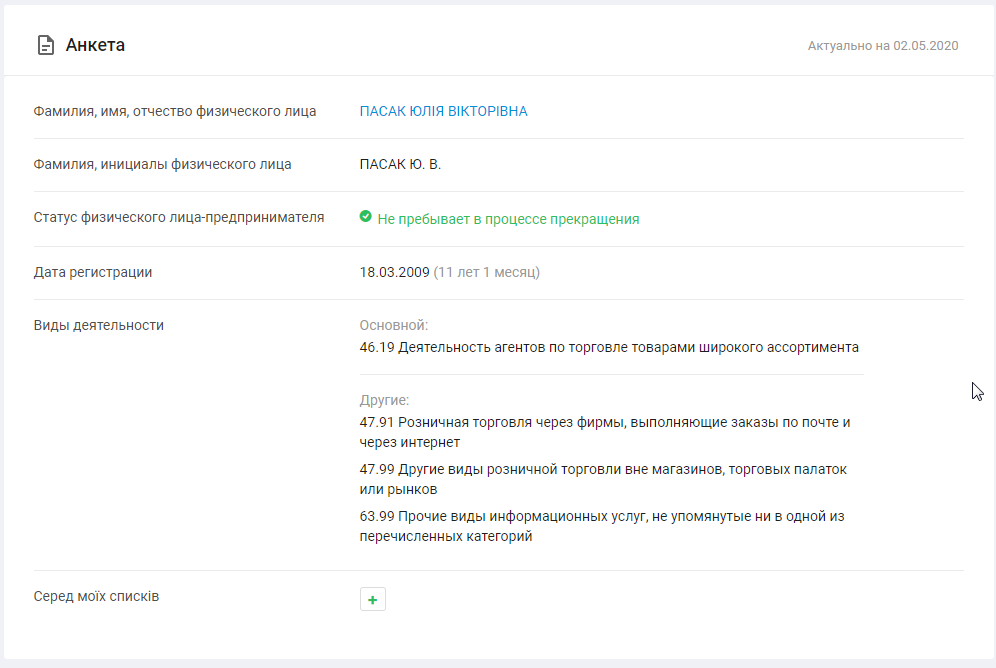The width and height of the screenshot is (996, 668).
Task: Select the 47.91 retail via internet activity
Action: (604, 432)
